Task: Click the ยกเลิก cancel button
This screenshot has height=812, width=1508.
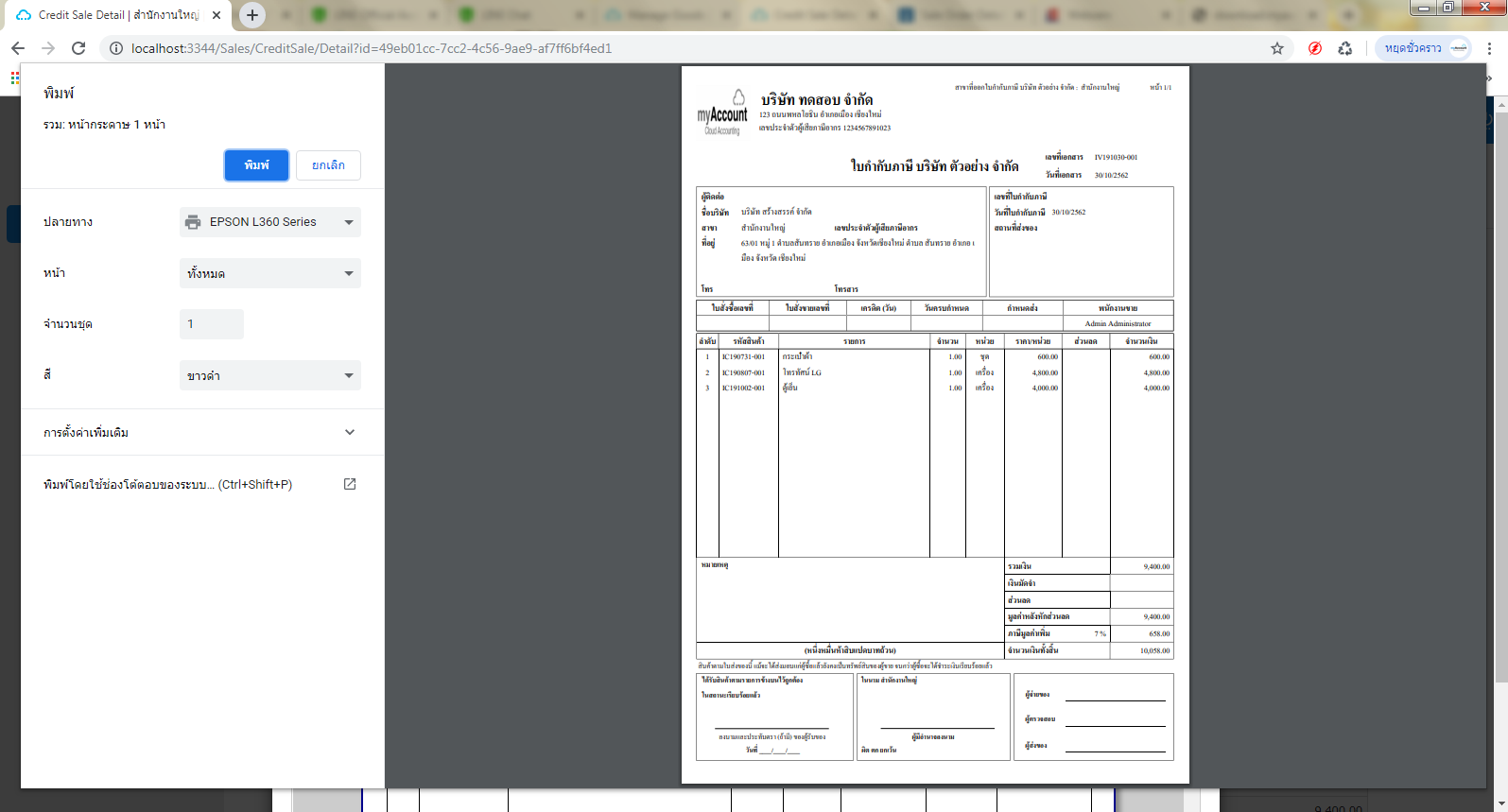Action: point(328,164)
